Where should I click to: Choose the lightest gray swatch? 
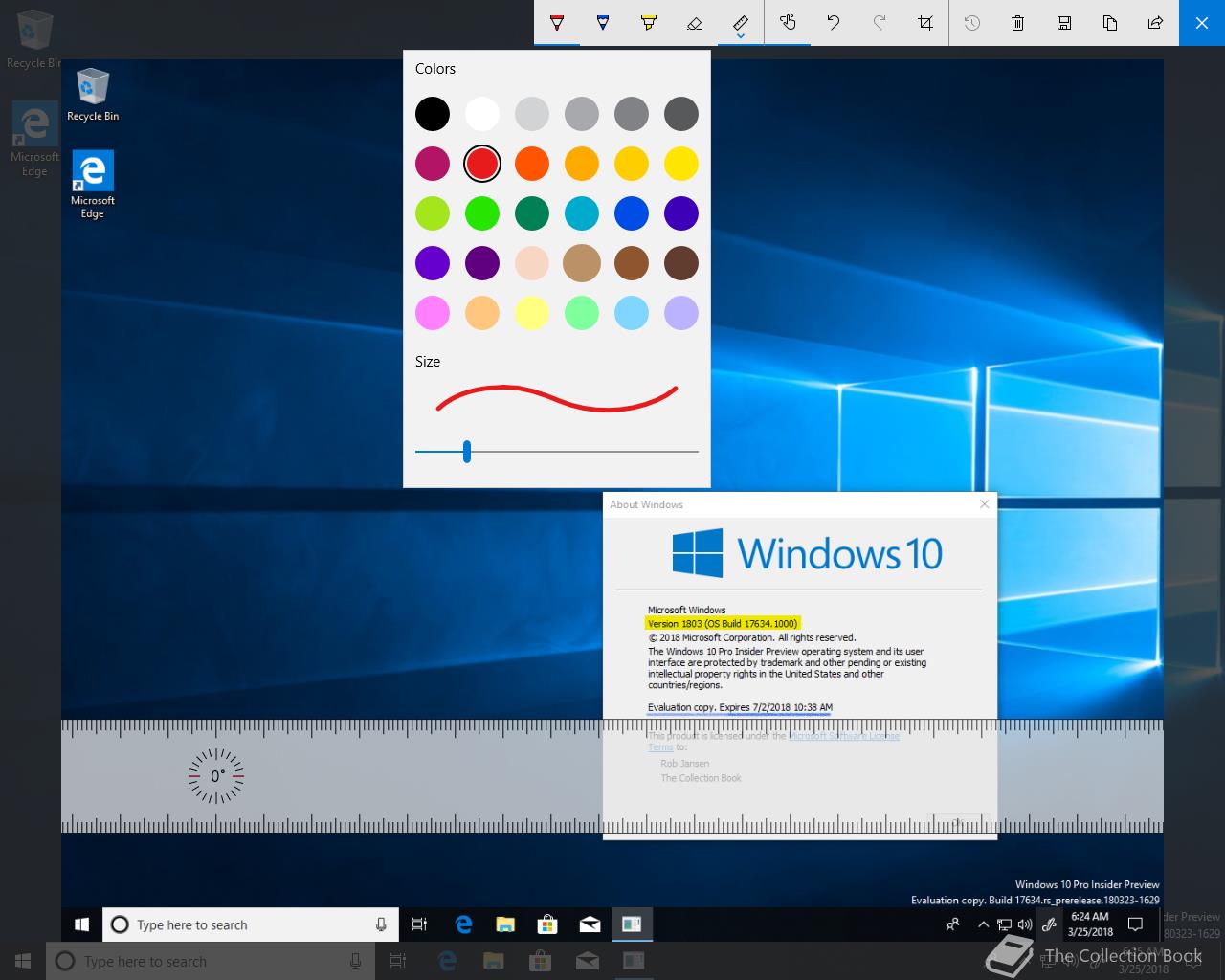(x=532, y=114)
